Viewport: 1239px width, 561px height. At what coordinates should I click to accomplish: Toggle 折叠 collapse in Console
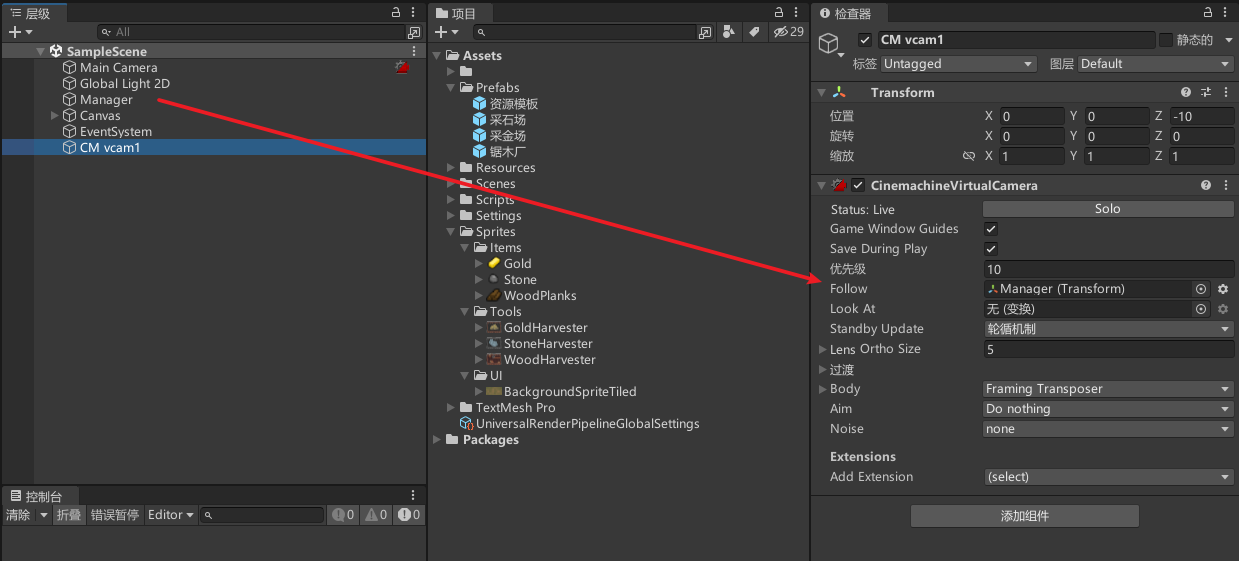(x=69, y=515)
